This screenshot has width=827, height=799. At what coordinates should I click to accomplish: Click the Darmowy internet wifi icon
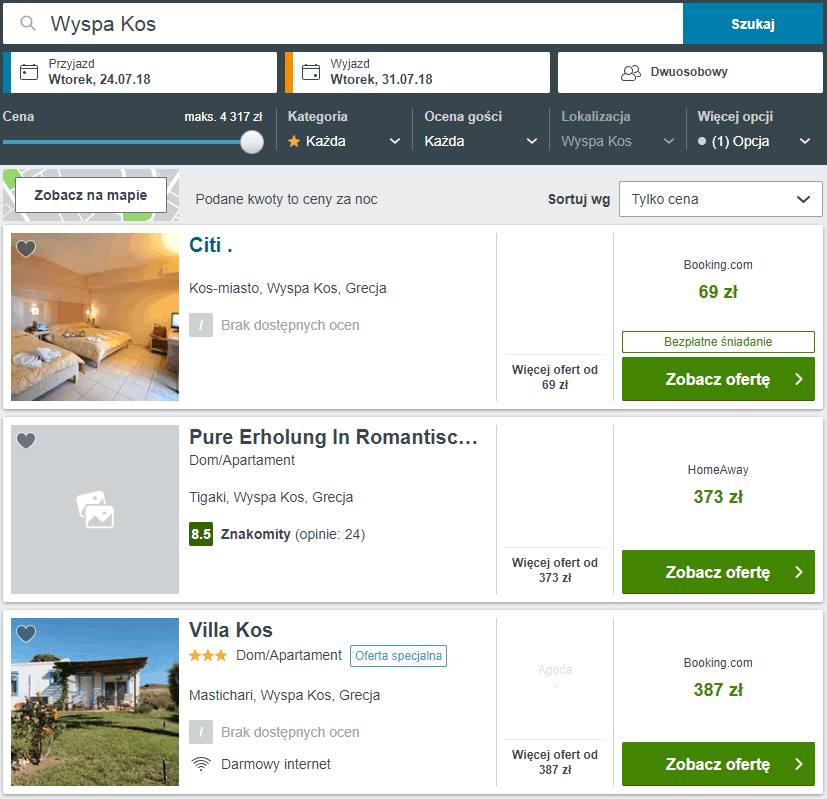tap(201, 764)
